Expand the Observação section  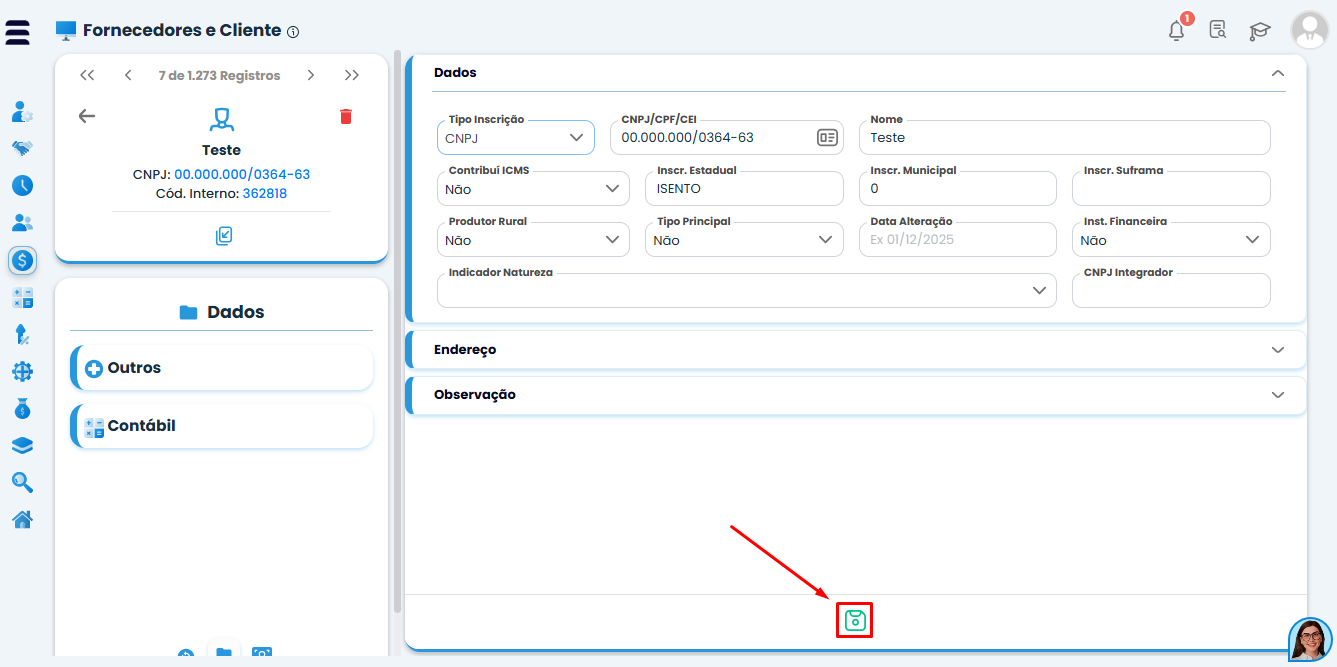pyautogui.click(x=855, y=395)
